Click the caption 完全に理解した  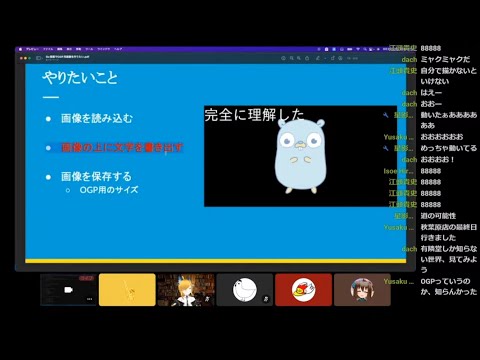(255, 115)
